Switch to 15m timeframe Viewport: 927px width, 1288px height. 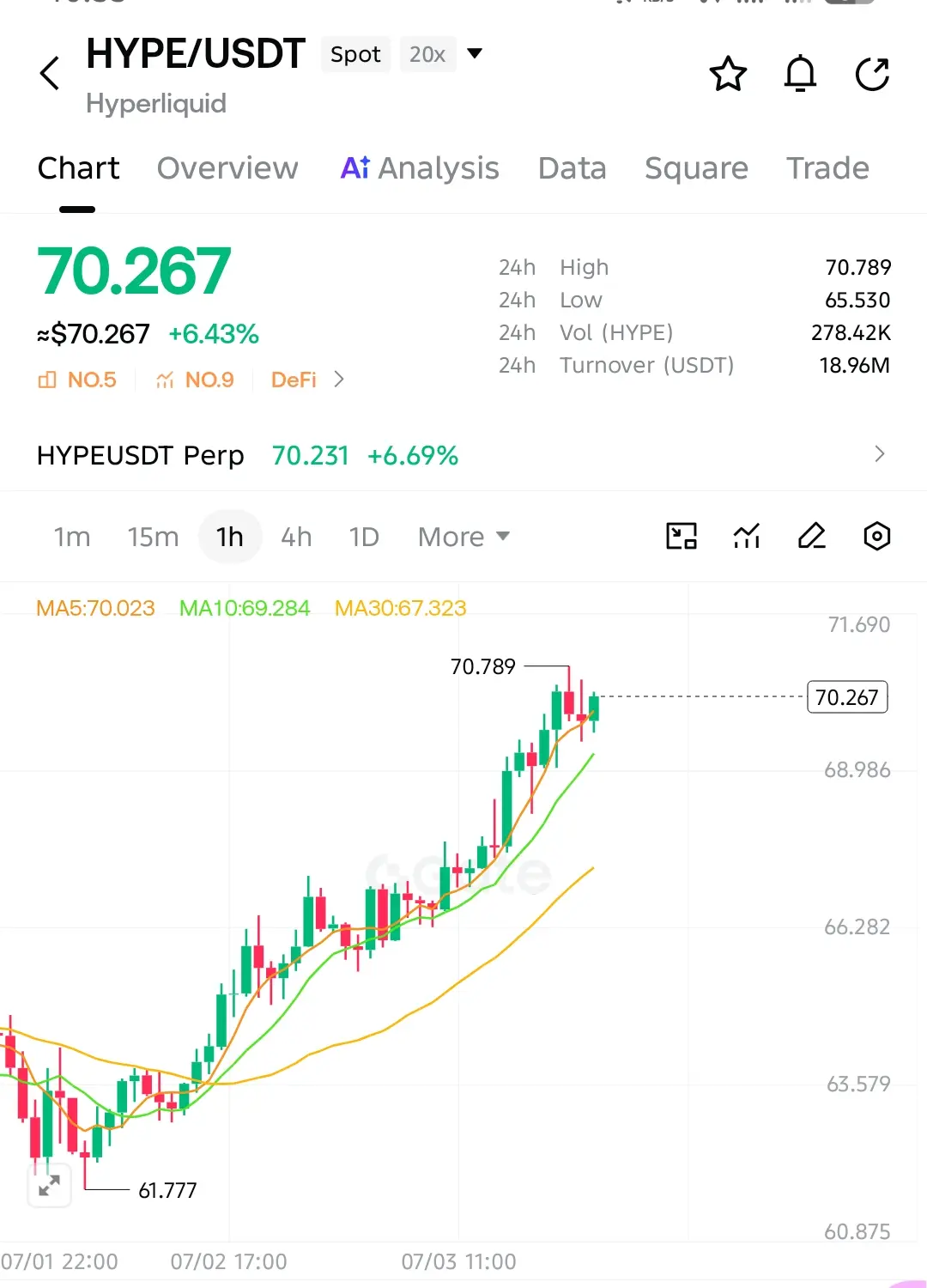[153, 538]
